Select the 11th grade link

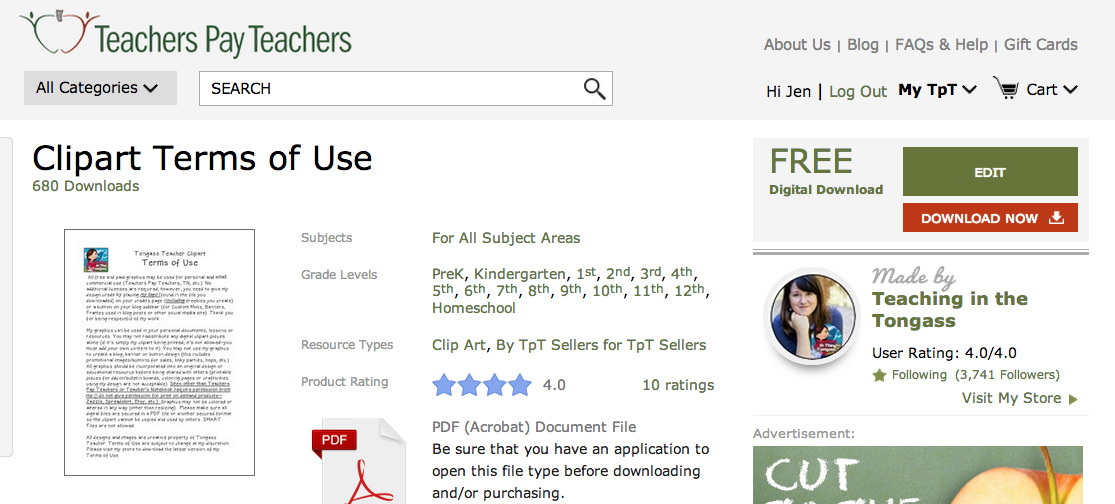click(648, 290)
